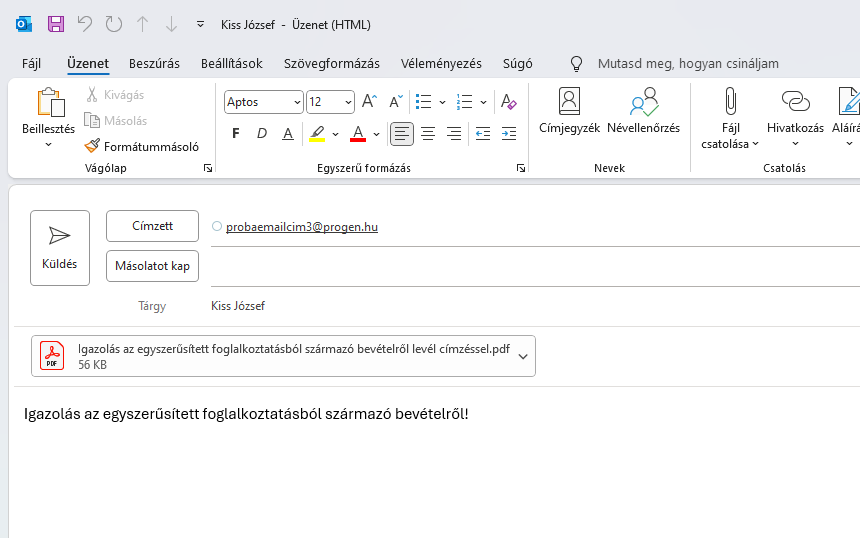Apply the red font color
The height and width of the screenshot is (538, 860).
[x=358, y=134]
